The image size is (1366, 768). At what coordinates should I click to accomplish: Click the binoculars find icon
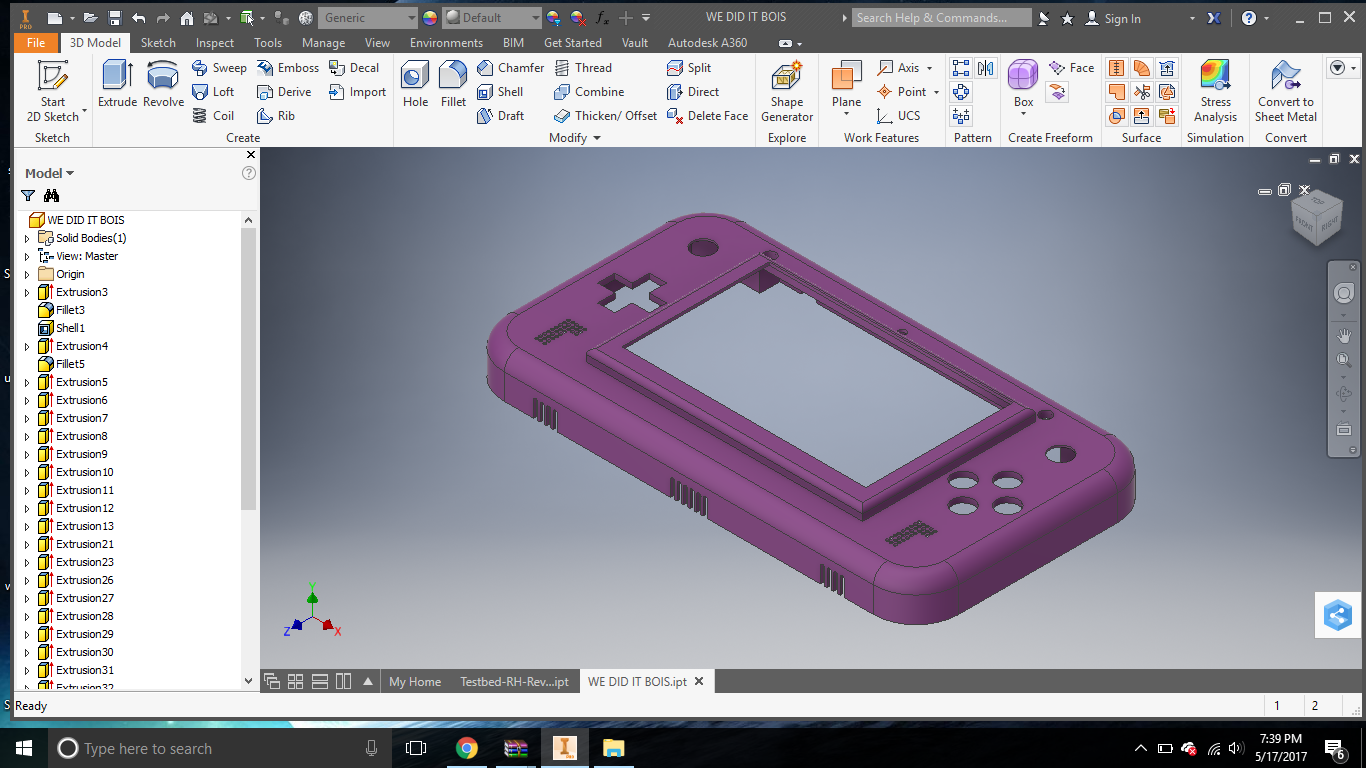coord(52,196)
